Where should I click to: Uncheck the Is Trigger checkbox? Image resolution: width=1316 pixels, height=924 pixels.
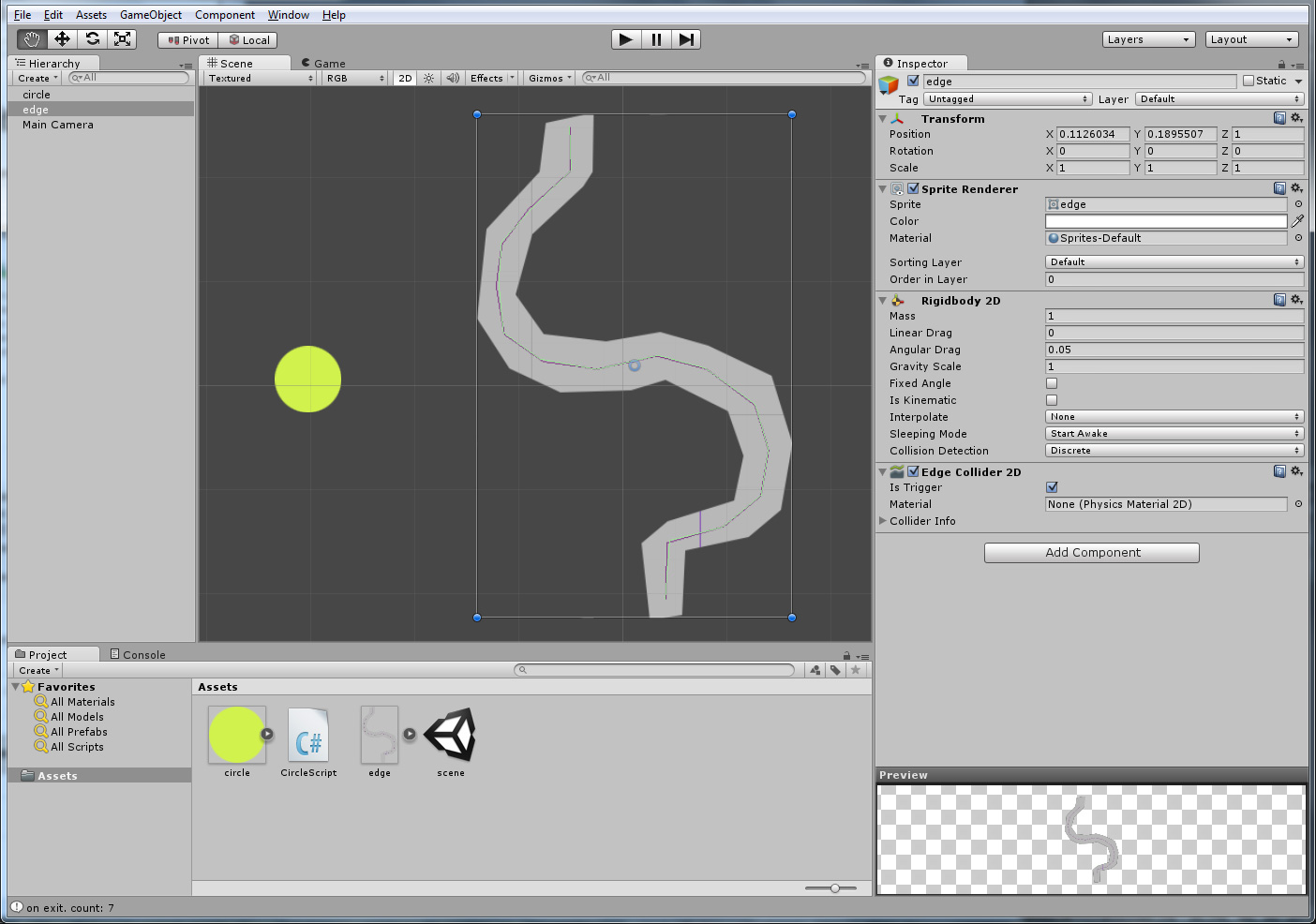point(1052,487)
